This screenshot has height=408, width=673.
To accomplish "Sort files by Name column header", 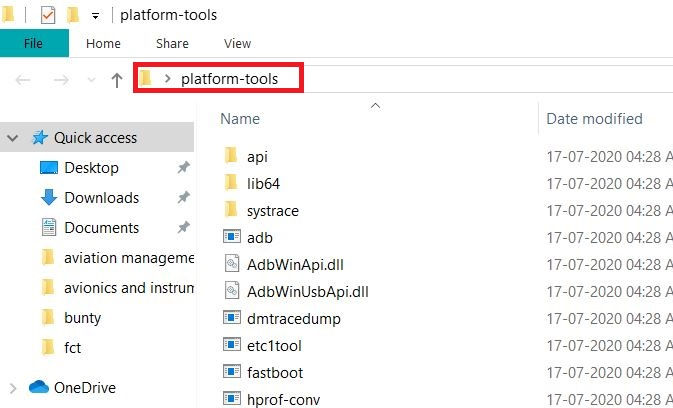I will click(x=240, y=118).
